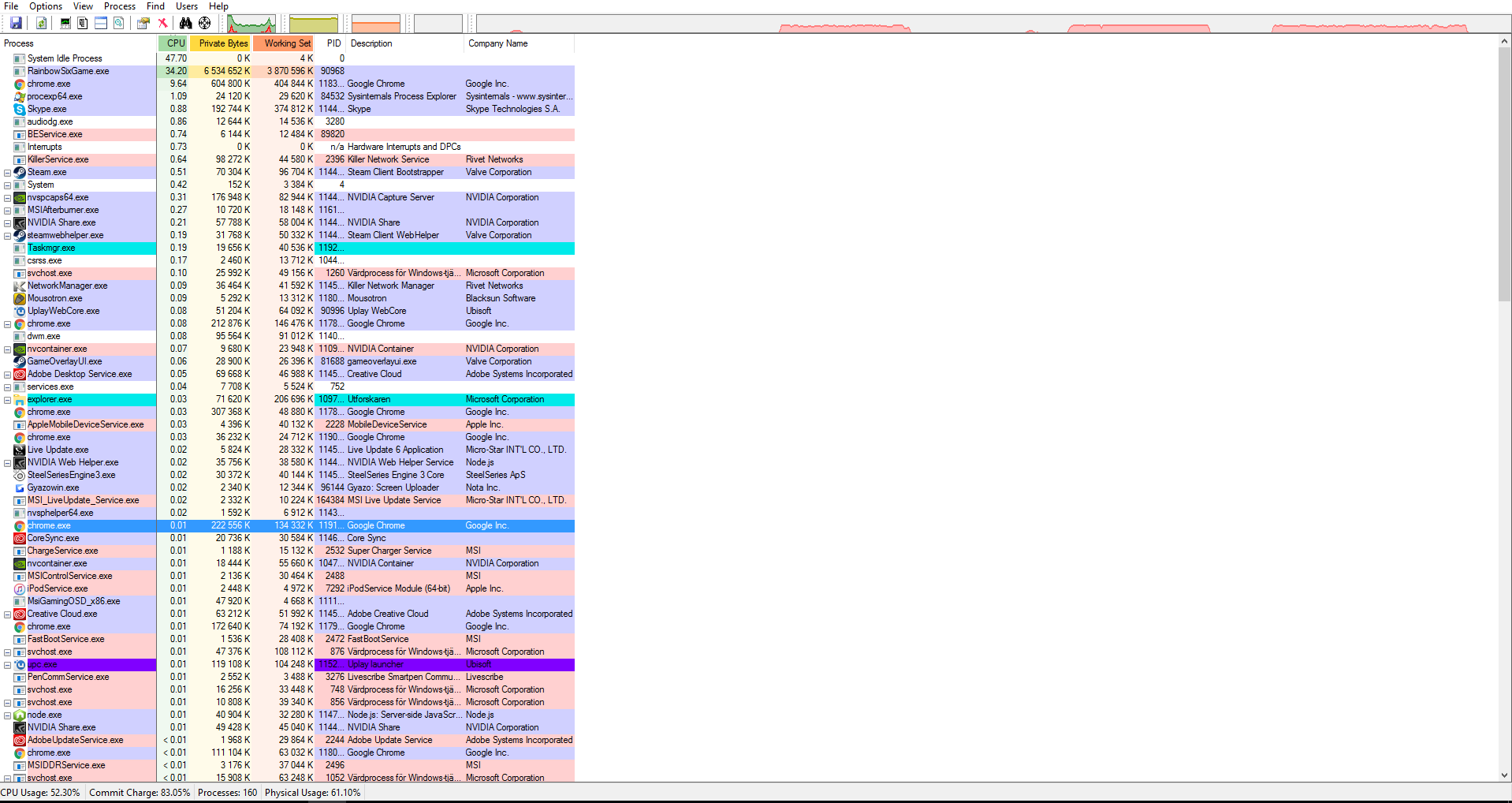Click the vertical scrollbar thumb

click(1505, 174)
